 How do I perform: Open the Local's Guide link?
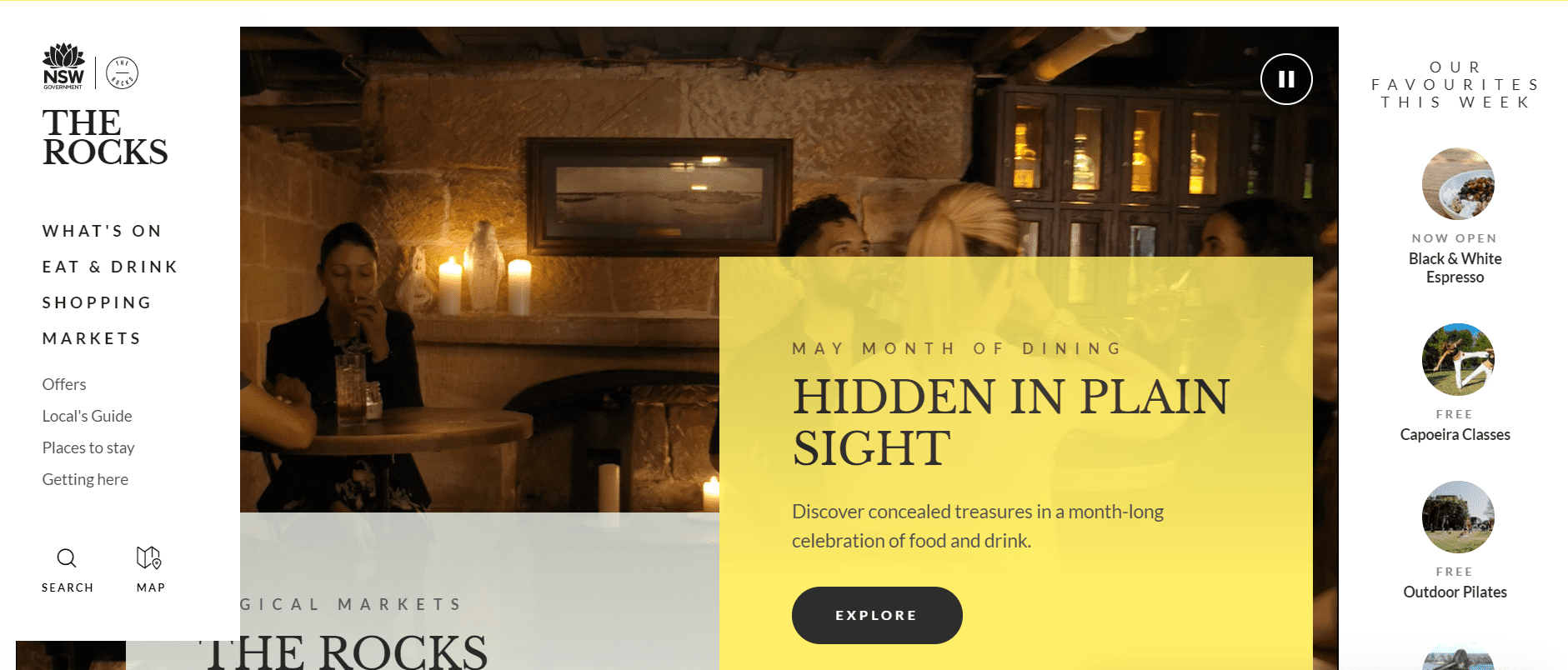(88, 416)
